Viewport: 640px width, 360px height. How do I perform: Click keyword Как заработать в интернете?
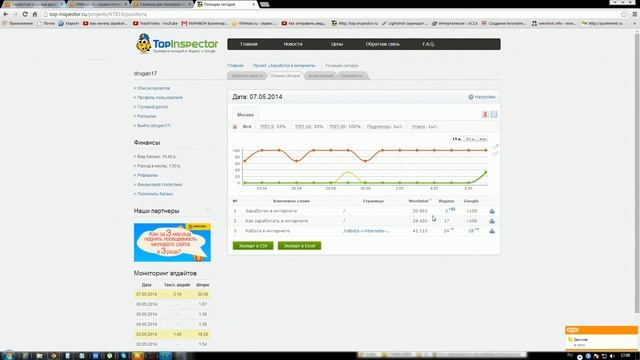[x=277, y=221]
